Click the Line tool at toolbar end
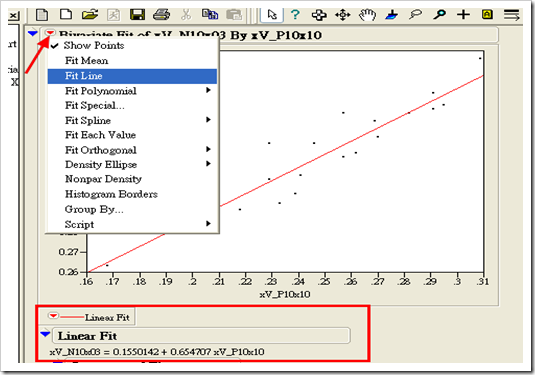This screenshot has height=375, width=535. [x=511, y=15]
